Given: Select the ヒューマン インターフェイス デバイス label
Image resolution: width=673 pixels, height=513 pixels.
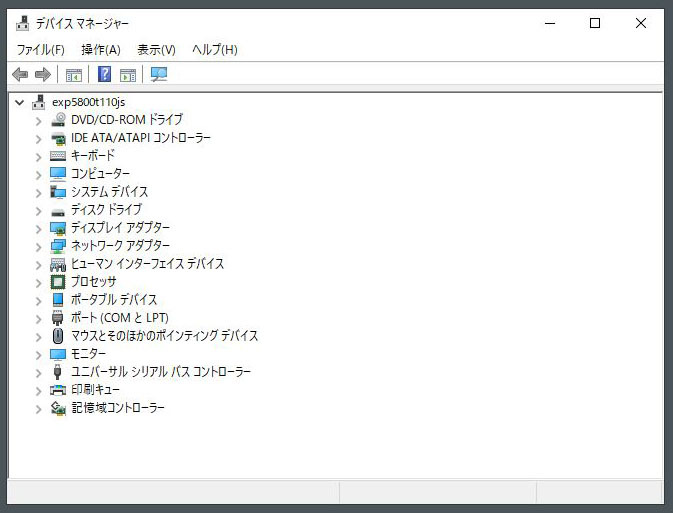Looking at the screenshot, I should pos(147,263).
